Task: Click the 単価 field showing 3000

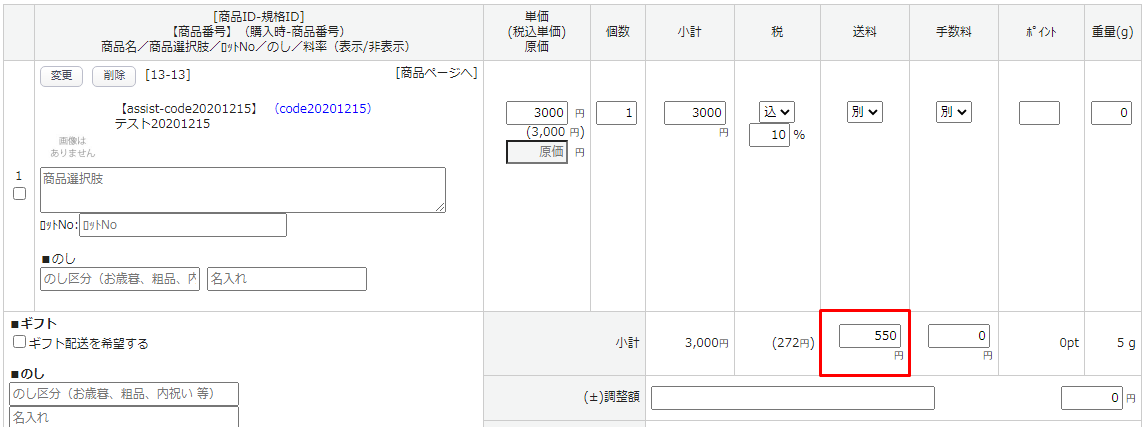Action: pos(537,113)
